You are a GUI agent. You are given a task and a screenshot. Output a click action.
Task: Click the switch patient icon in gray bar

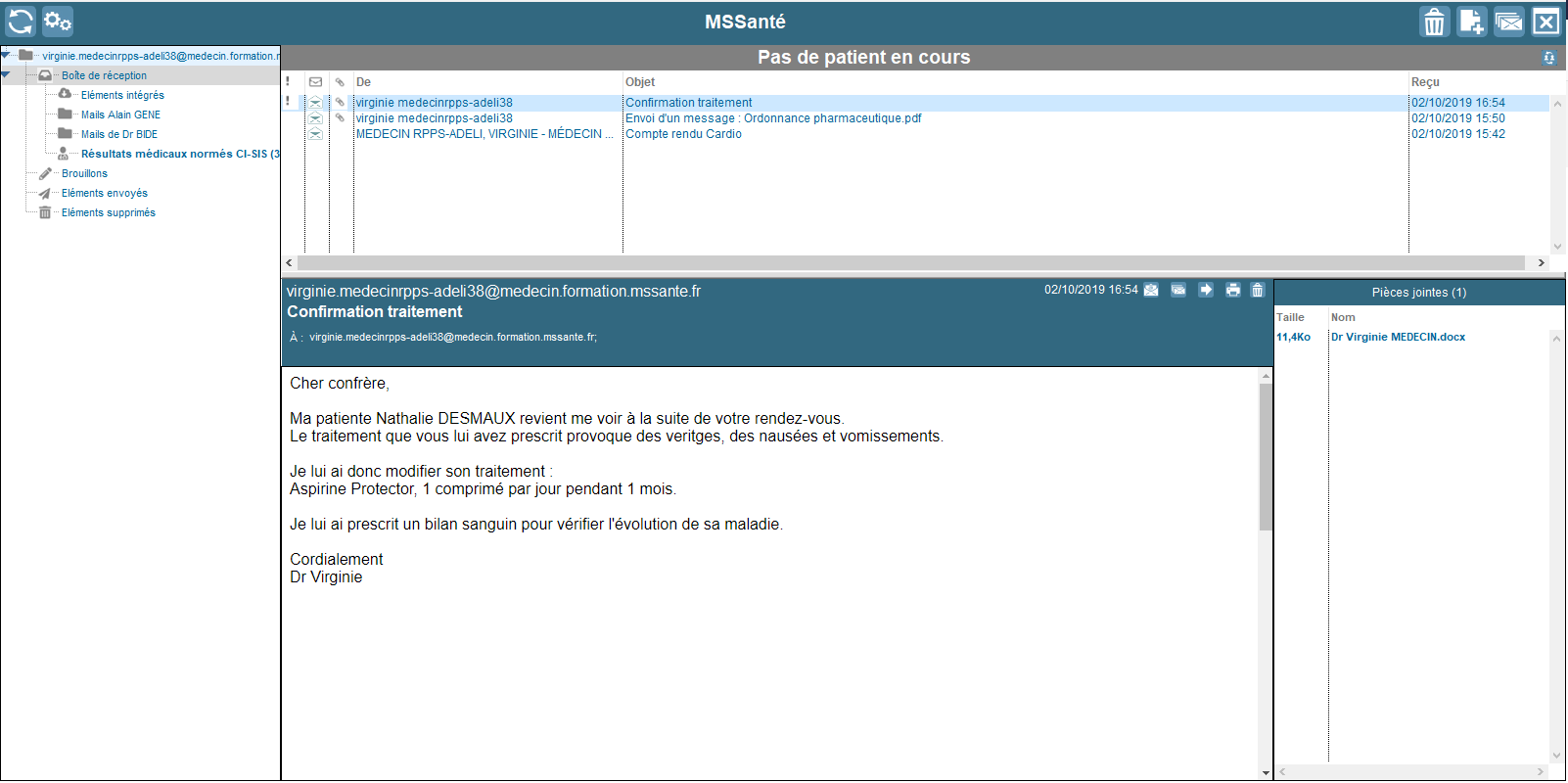click(x=1548, y=58)
